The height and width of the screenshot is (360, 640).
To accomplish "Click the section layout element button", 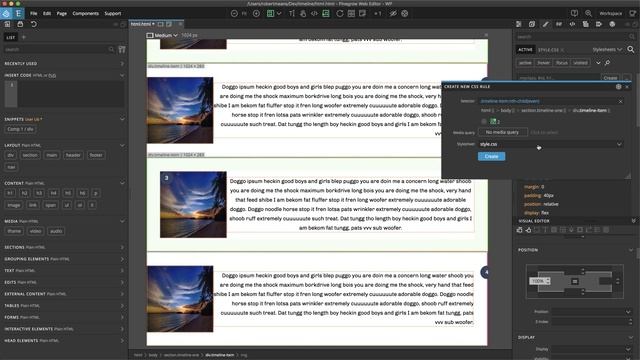I will click(30, 155).
